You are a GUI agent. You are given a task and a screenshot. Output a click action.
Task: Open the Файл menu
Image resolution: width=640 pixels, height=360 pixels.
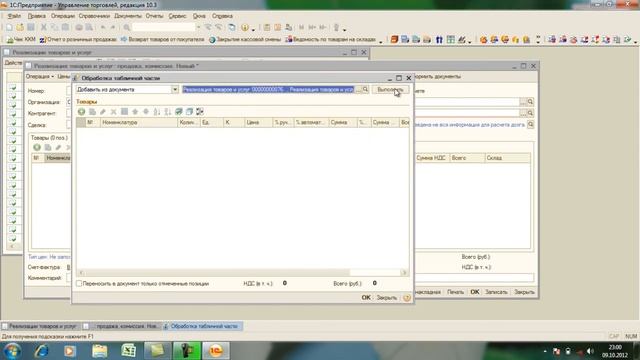[x=14, y=16]
